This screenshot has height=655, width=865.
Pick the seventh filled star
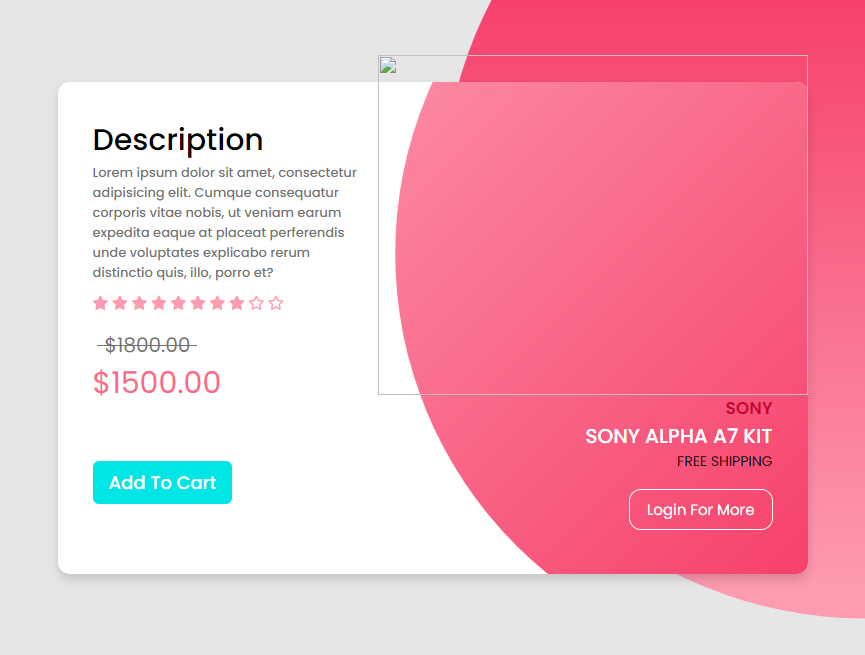click(217, 303)
